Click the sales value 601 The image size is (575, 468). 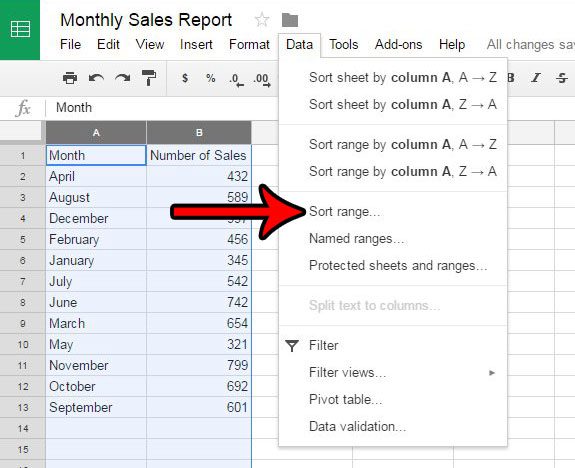tap(199, 407)
